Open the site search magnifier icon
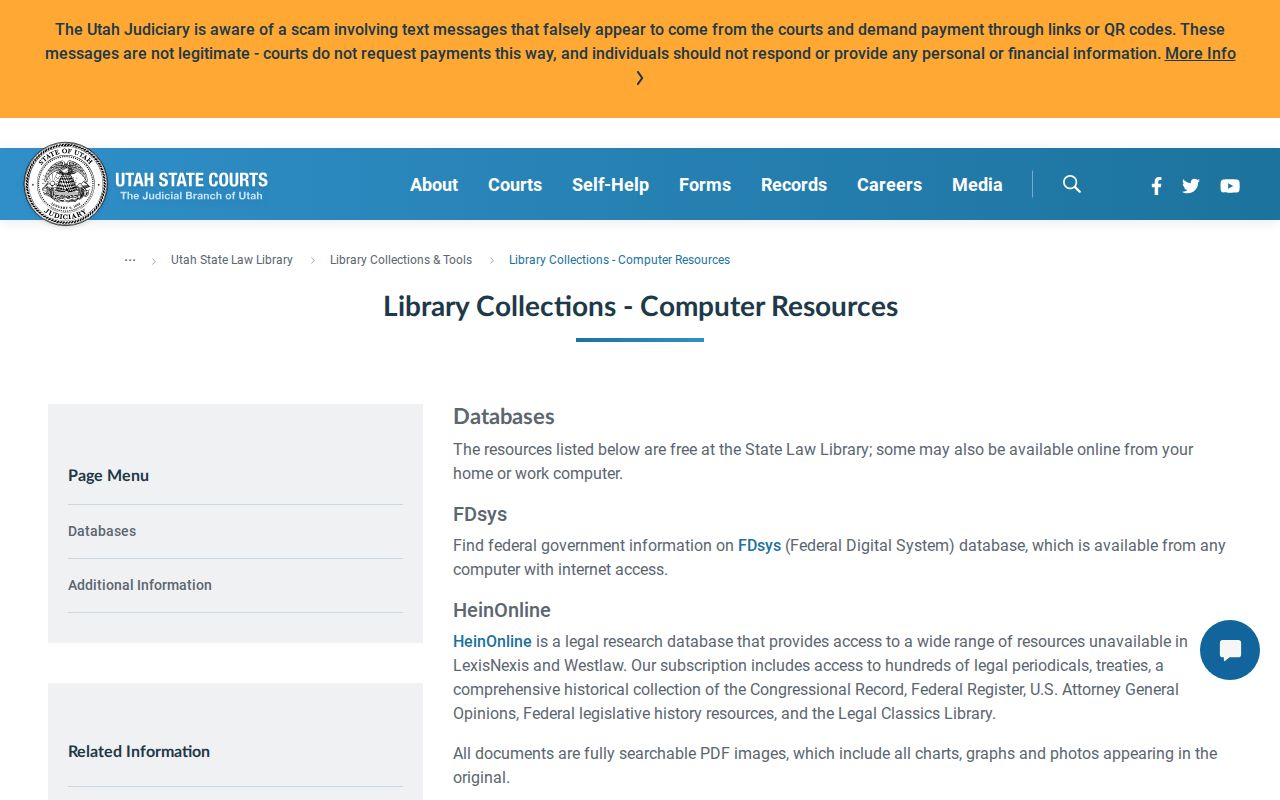The height and width of the screenshot is (800, 1280). 1072,184
